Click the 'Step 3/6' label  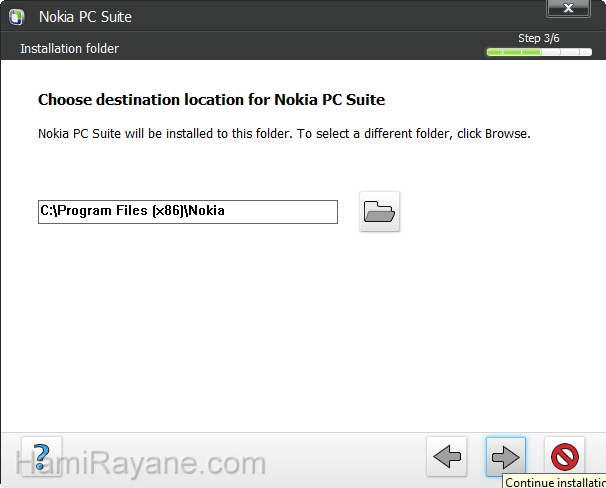pos(539,38)
